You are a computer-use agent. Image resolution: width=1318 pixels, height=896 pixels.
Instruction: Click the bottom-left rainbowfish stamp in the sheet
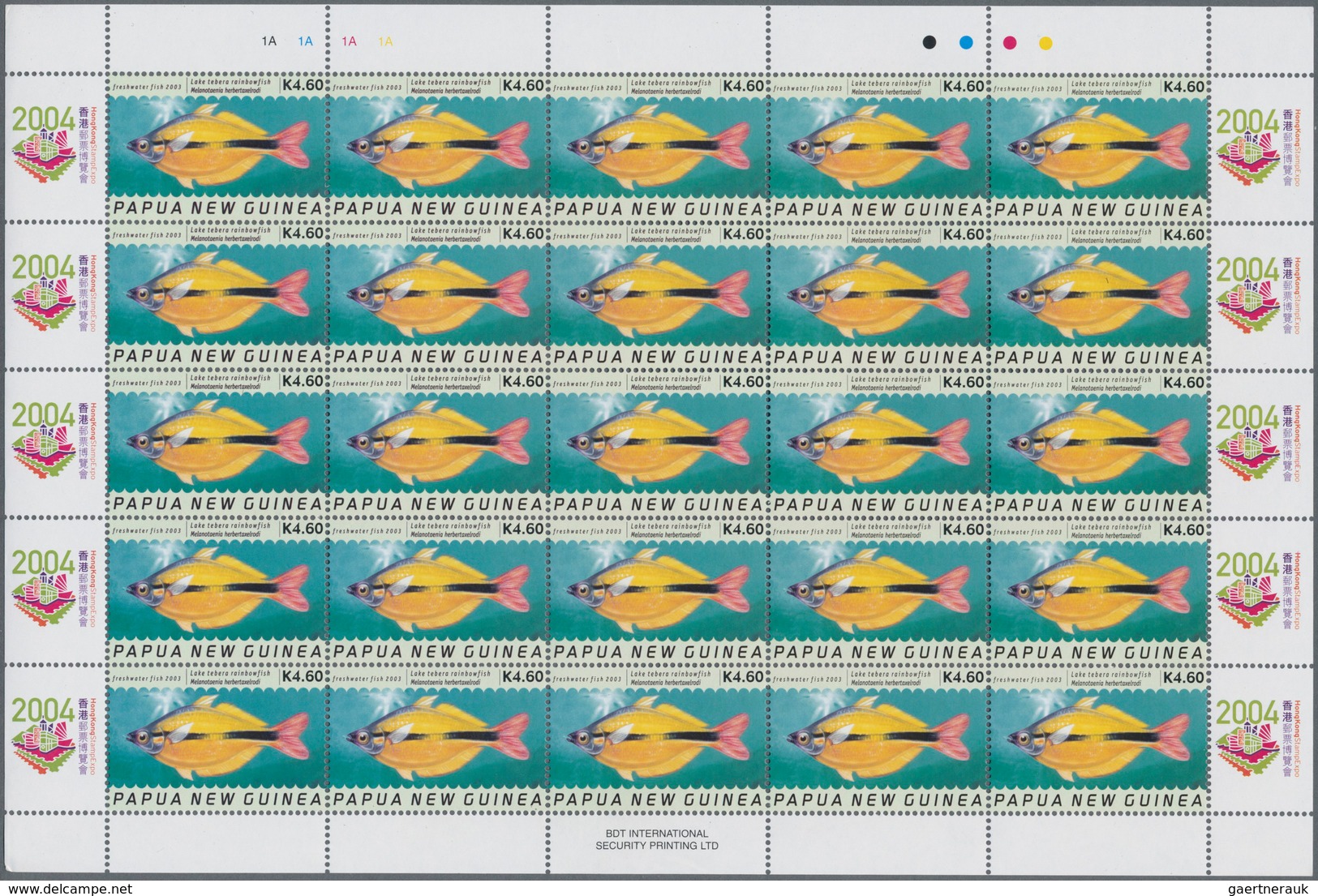(x=217, y=739)
